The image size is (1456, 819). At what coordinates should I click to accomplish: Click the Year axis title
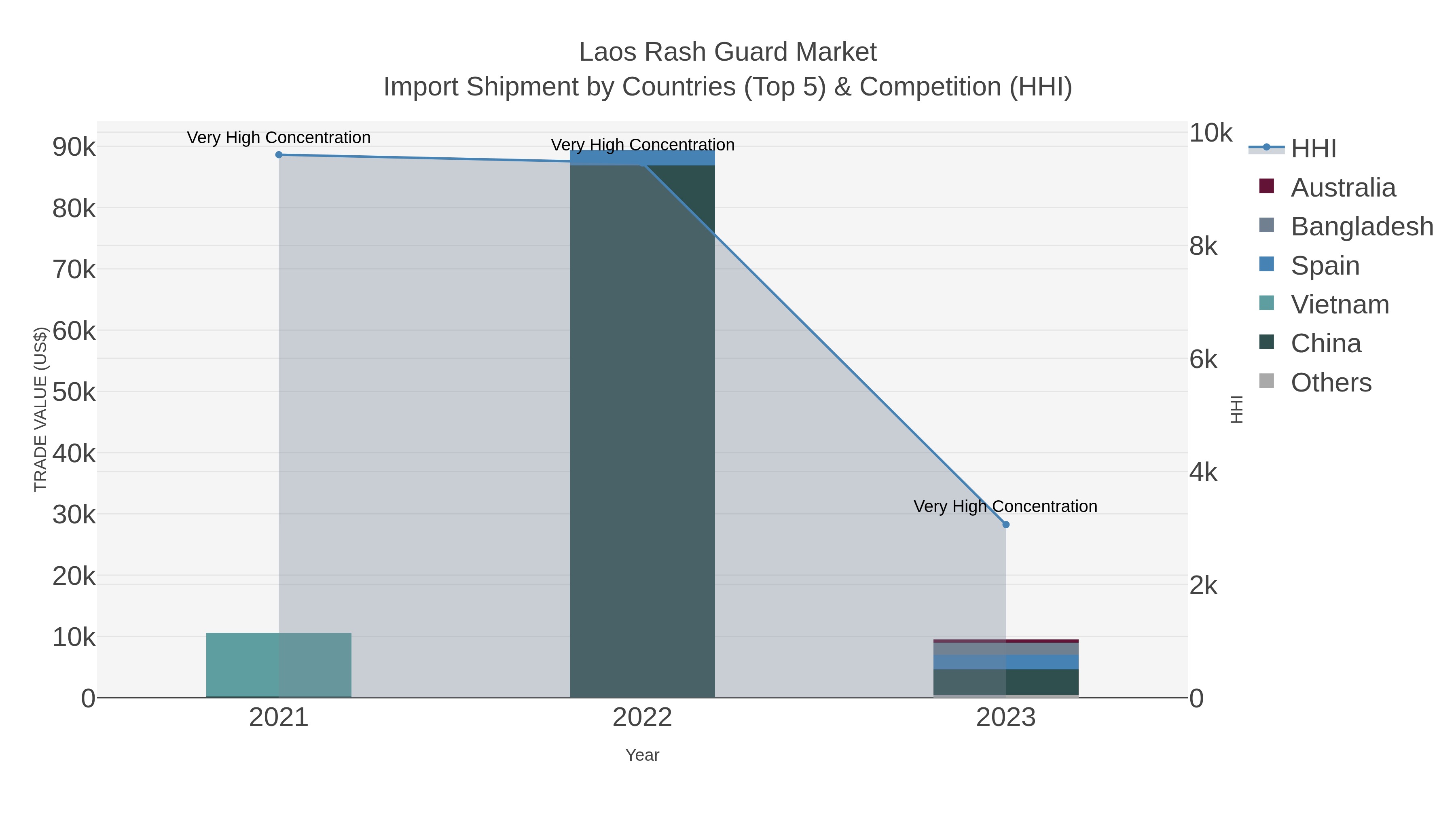(642, 755)
